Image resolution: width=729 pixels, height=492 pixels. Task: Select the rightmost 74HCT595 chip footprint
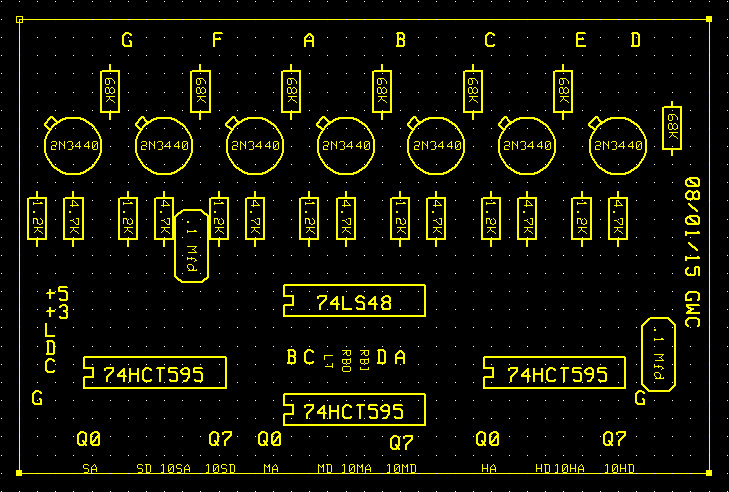click(556, 374)
